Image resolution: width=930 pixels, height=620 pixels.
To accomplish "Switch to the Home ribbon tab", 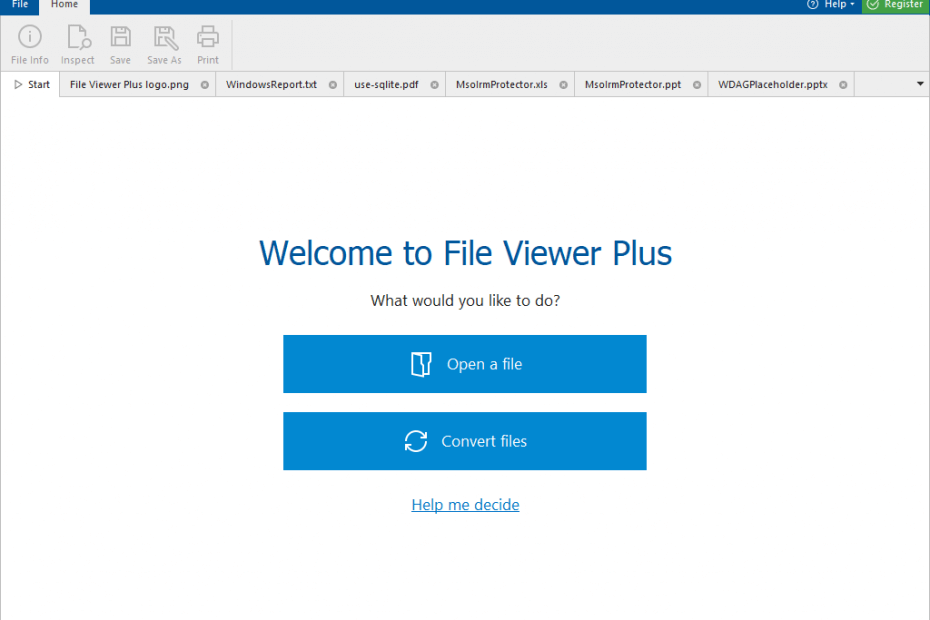I will pos(64,5).
